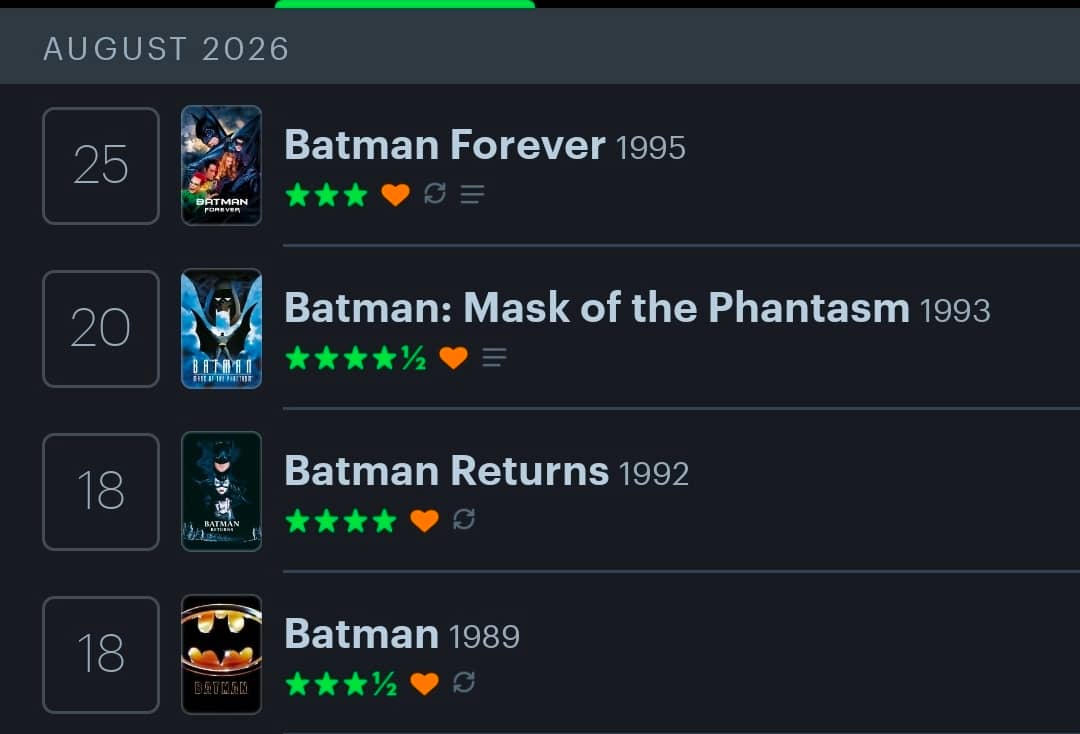Open the review icon for Batman Forever

pos(472,194)
